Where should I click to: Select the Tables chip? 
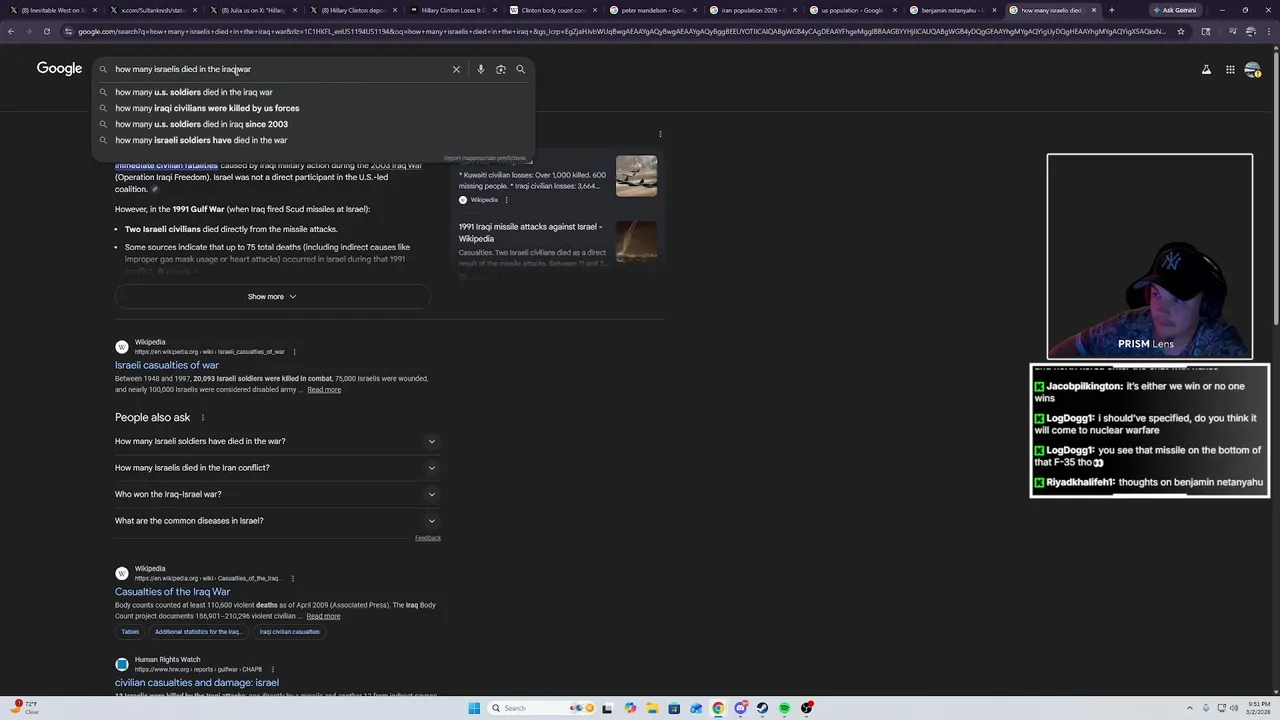(x=130, y=632)
